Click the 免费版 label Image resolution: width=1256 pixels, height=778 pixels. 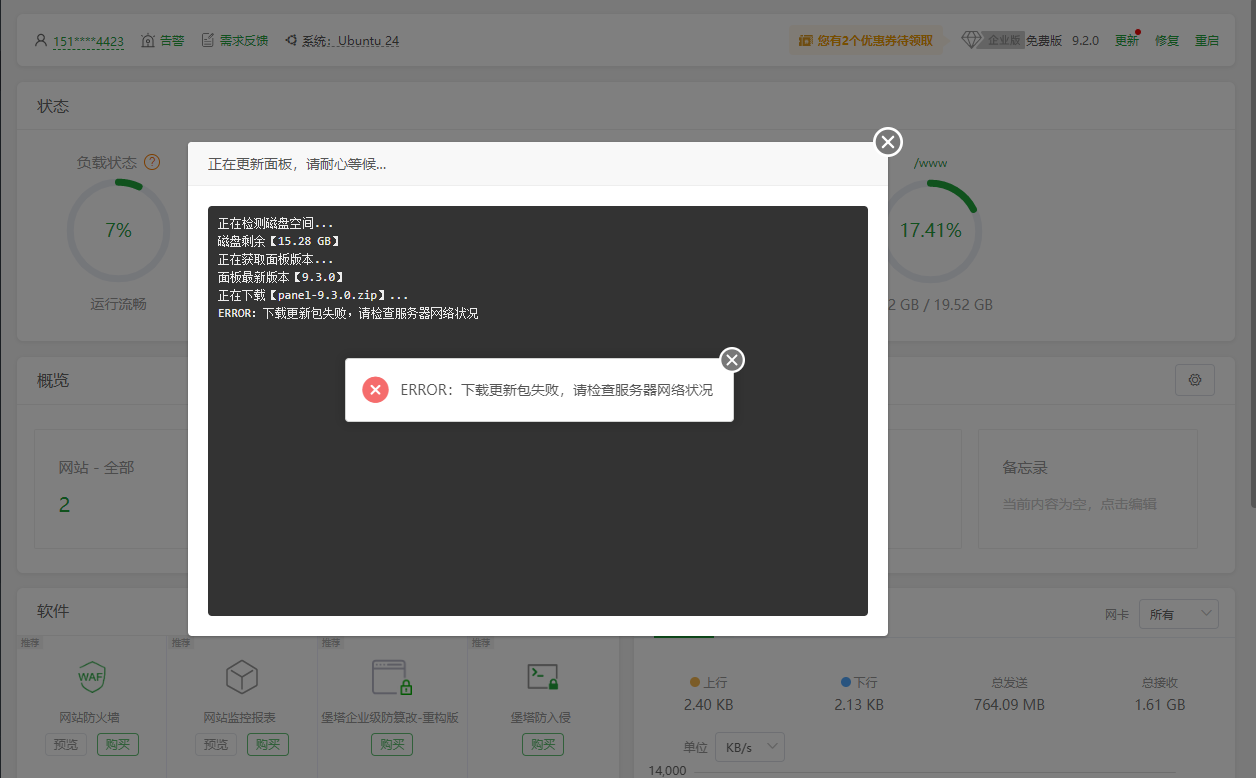[1044, 41]
